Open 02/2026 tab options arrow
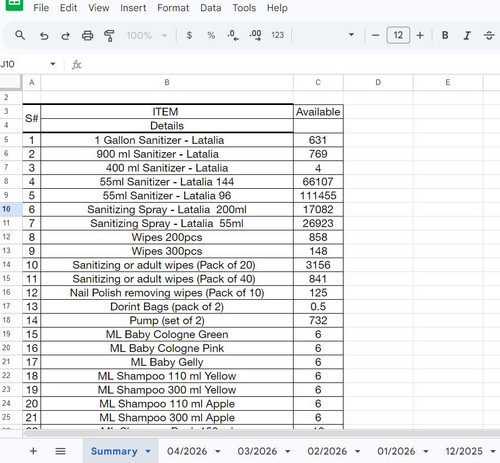Image resolution: width=500 pixels, height=463 pixels. pos(357,451)
